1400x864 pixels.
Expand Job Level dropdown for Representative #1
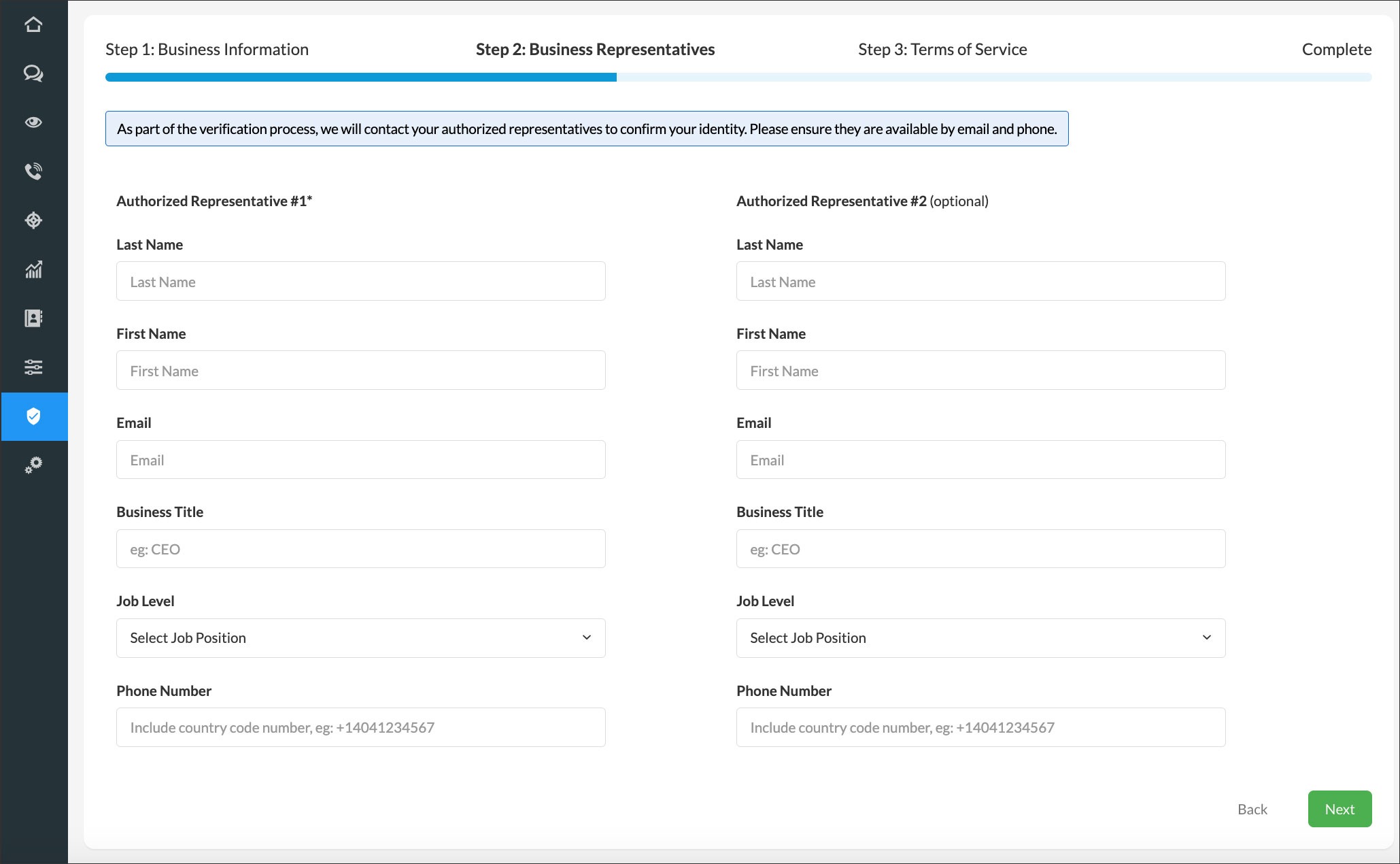(360, 638)
